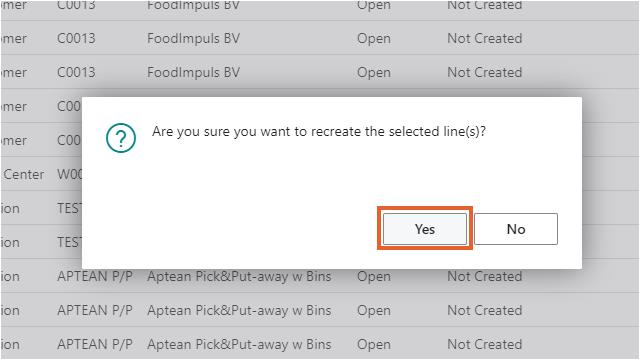Select the Center type cell
Screen dimensions: 640x360
coord(23,174)
